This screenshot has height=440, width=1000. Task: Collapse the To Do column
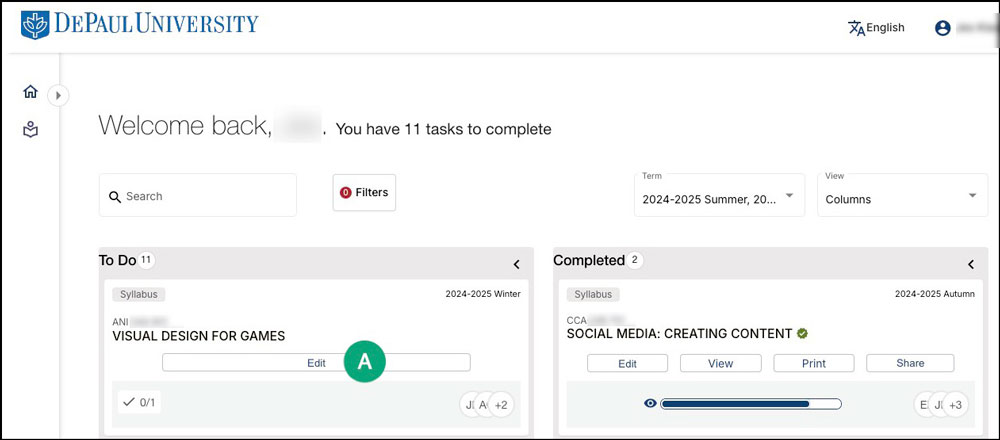pos(517,264)
